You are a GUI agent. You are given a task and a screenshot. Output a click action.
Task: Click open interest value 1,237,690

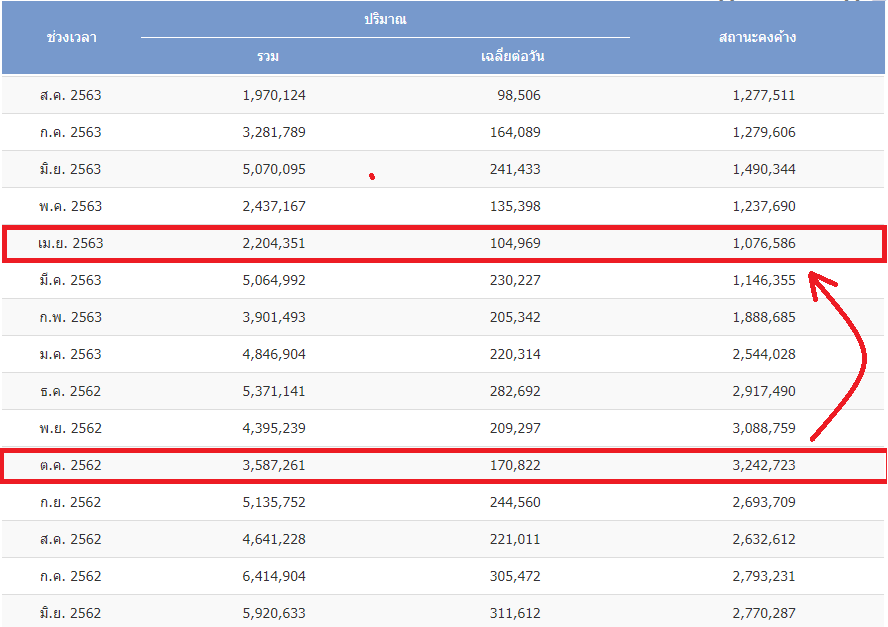click(x=764, y=206)
